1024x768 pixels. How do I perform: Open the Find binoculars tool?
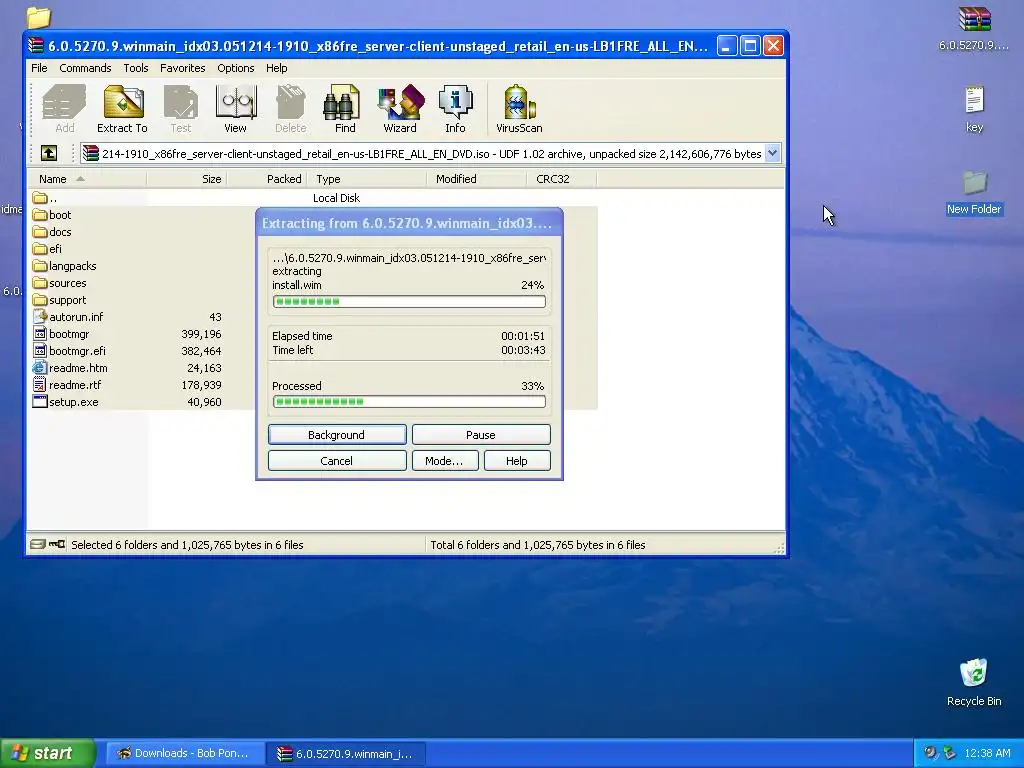[x=344, y=109]
